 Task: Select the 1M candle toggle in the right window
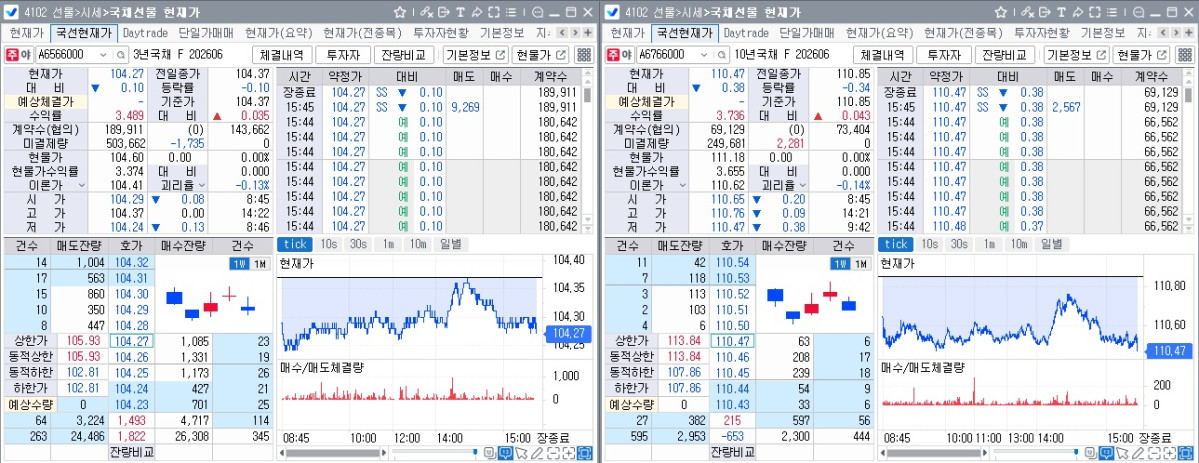point(860,264)
